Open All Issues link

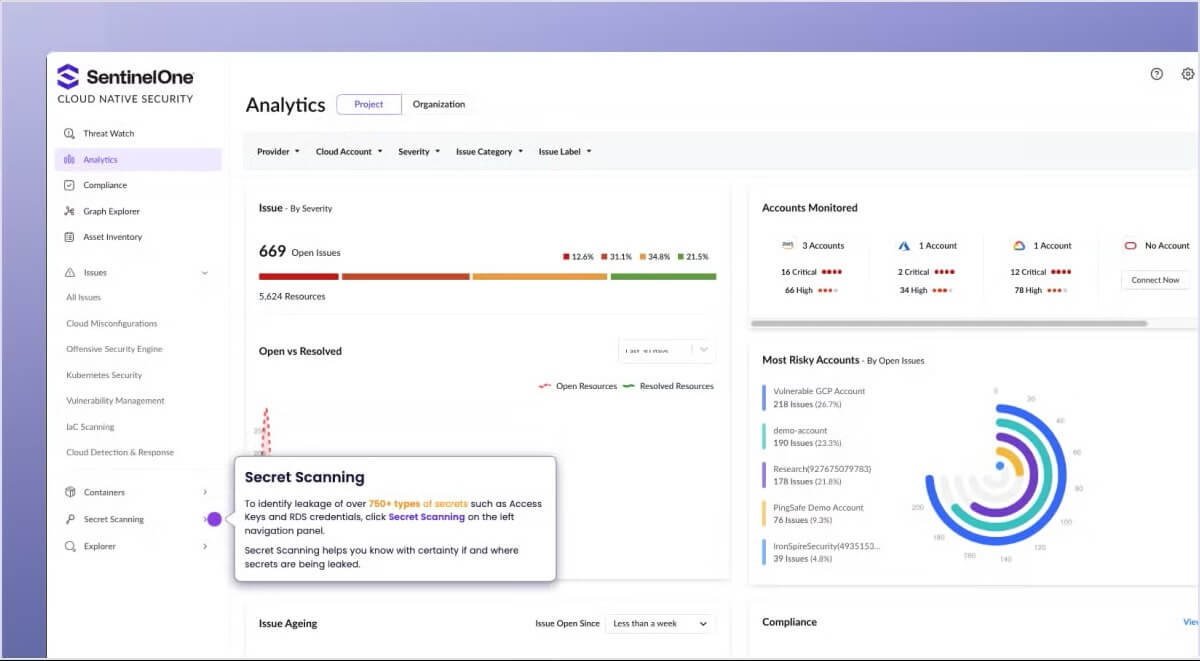(84, 297)
